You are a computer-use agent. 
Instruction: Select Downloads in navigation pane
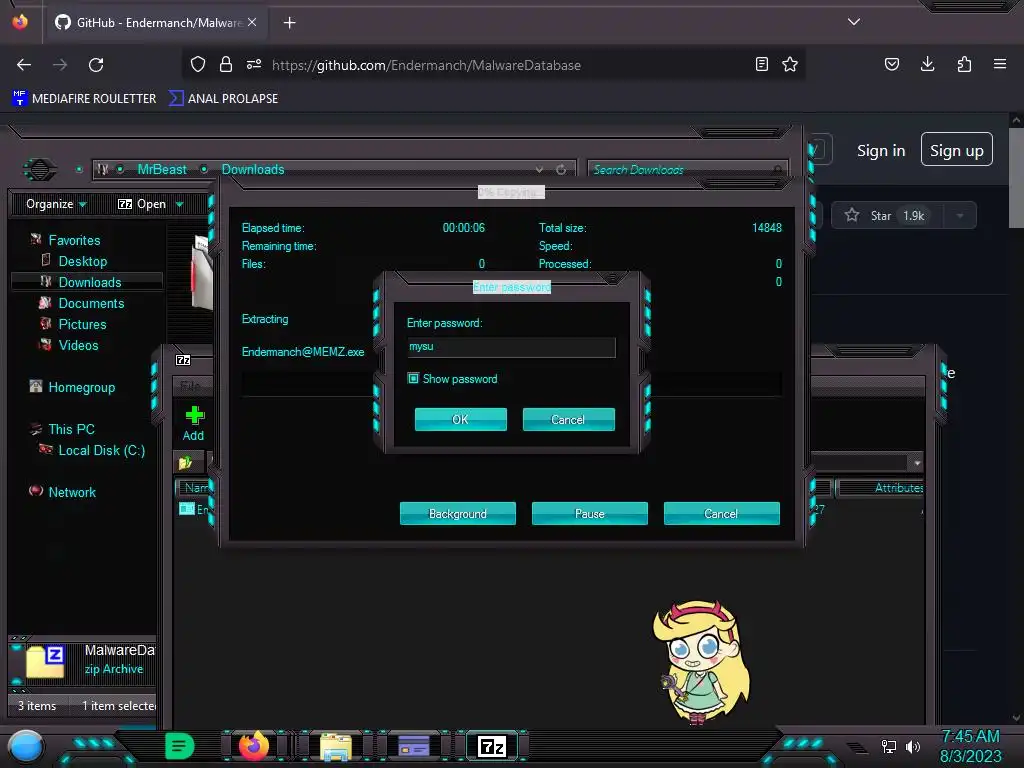pos(89,282)
